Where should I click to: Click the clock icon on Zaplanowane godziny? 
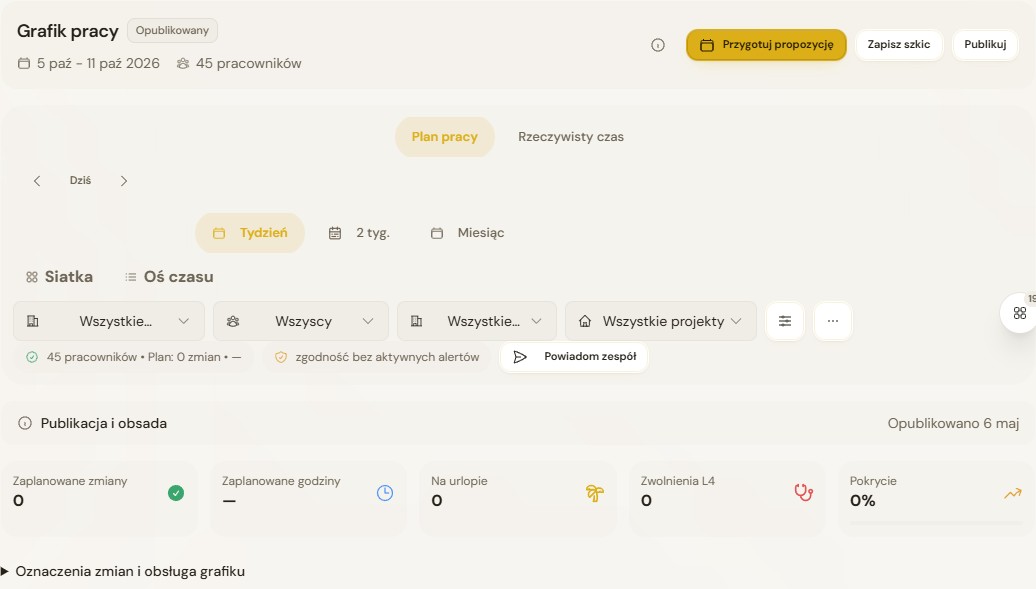(385, 493)
